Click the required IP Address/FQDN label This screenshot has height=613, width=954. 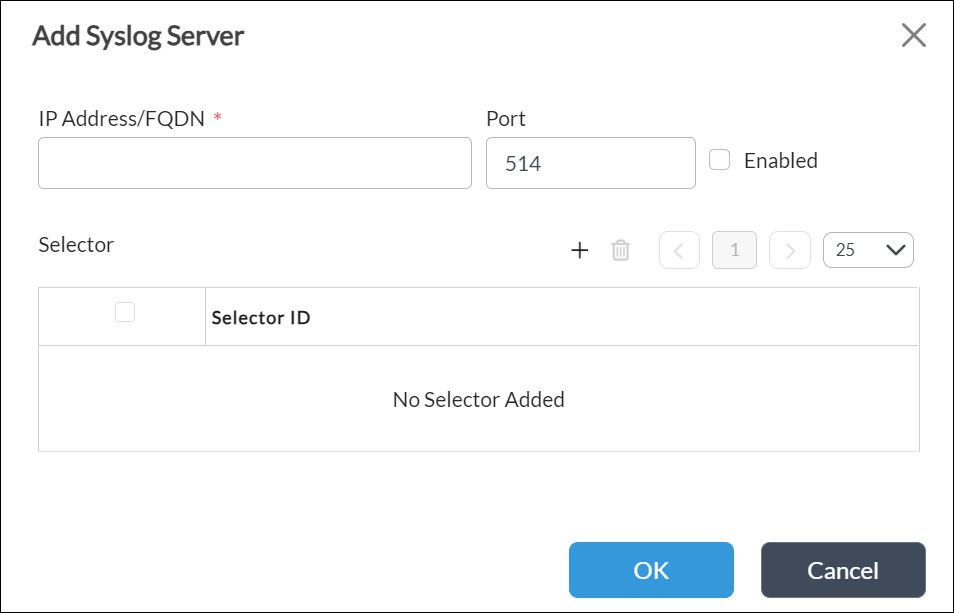tap(120, 118)
